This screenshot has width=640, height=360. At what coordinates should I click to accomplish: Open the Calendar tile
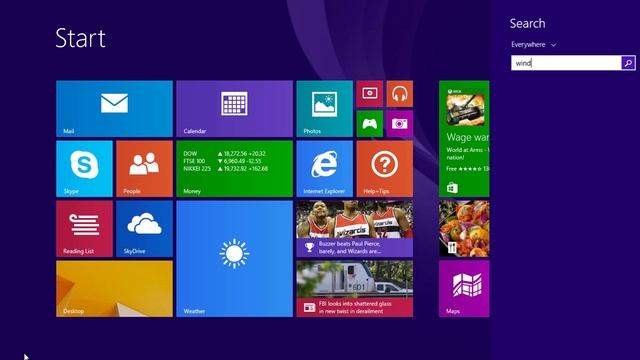pyautogui.click(x=234, y=109)
